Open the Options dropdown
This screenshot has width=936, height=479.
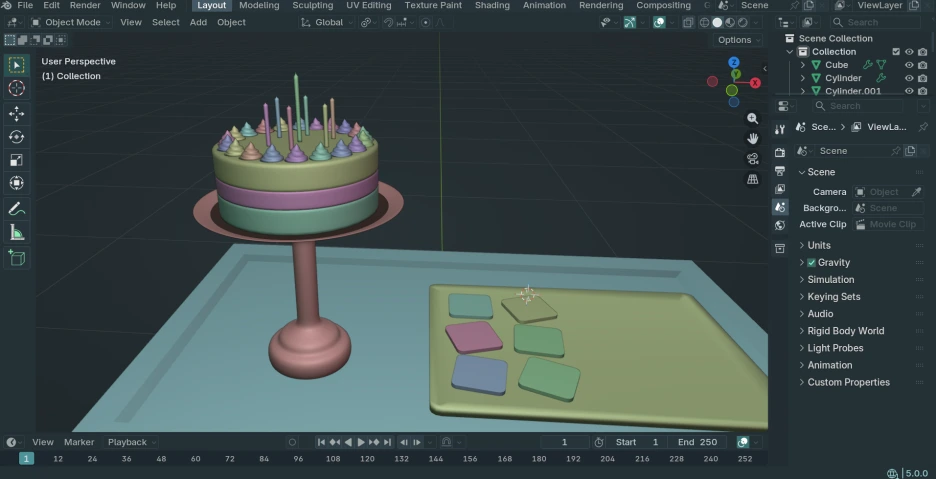[x=738, y=40]
